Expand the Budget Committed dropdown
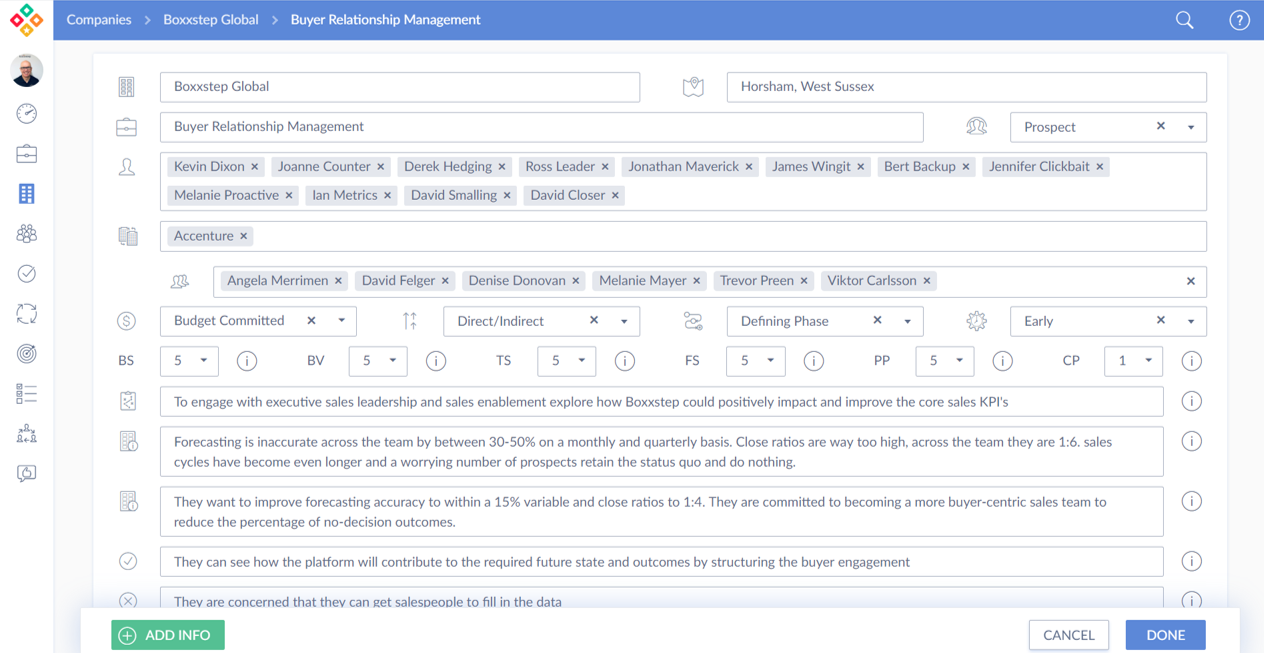 click(x=342, y=321)
